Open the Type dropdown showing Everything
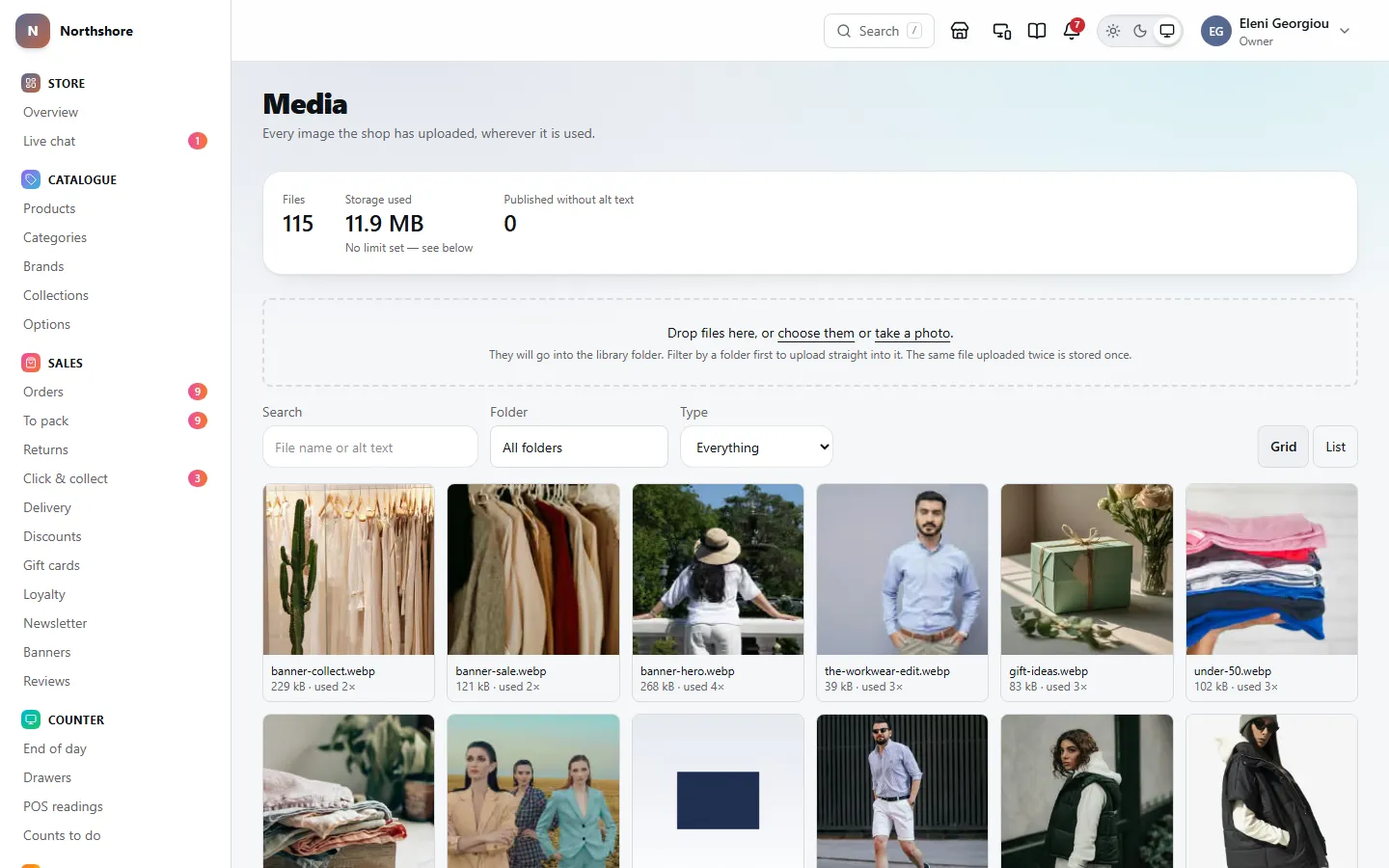 tap(756, 448)
